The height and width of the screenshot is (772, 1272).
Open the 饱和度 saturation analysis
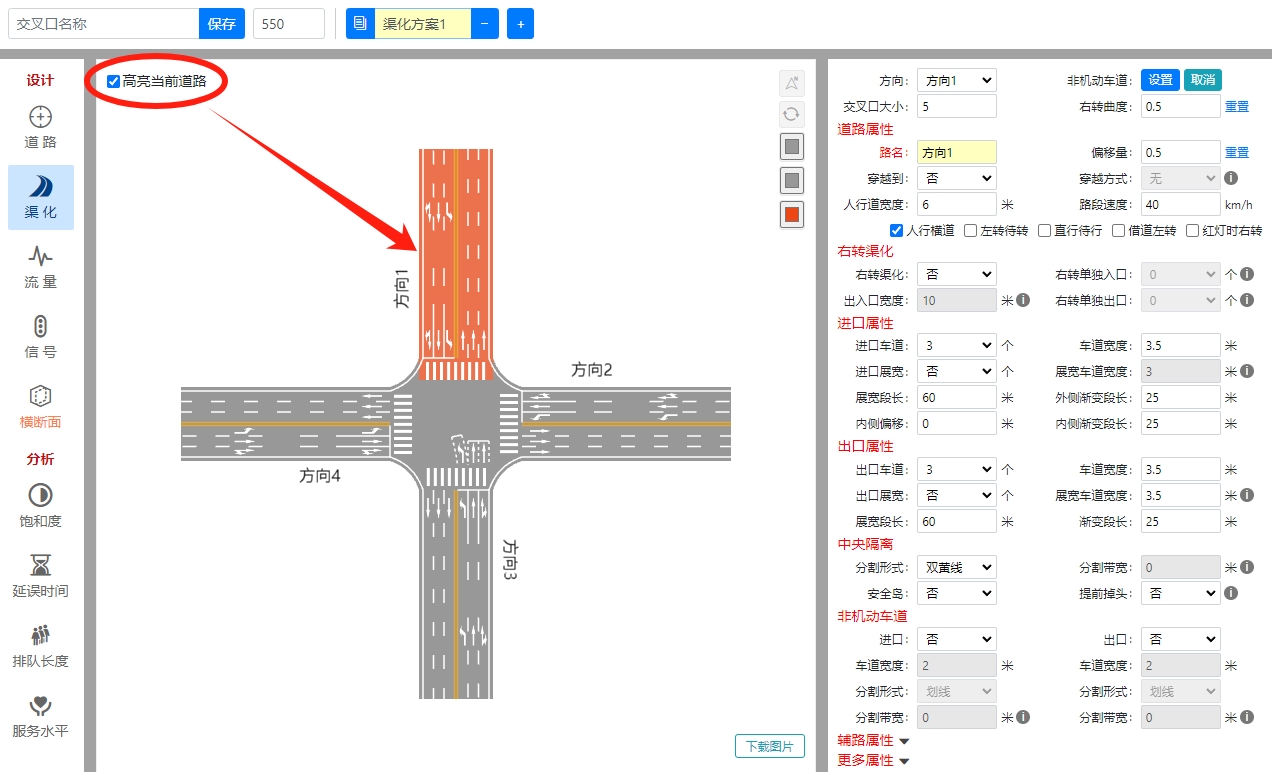click(40, 506)
